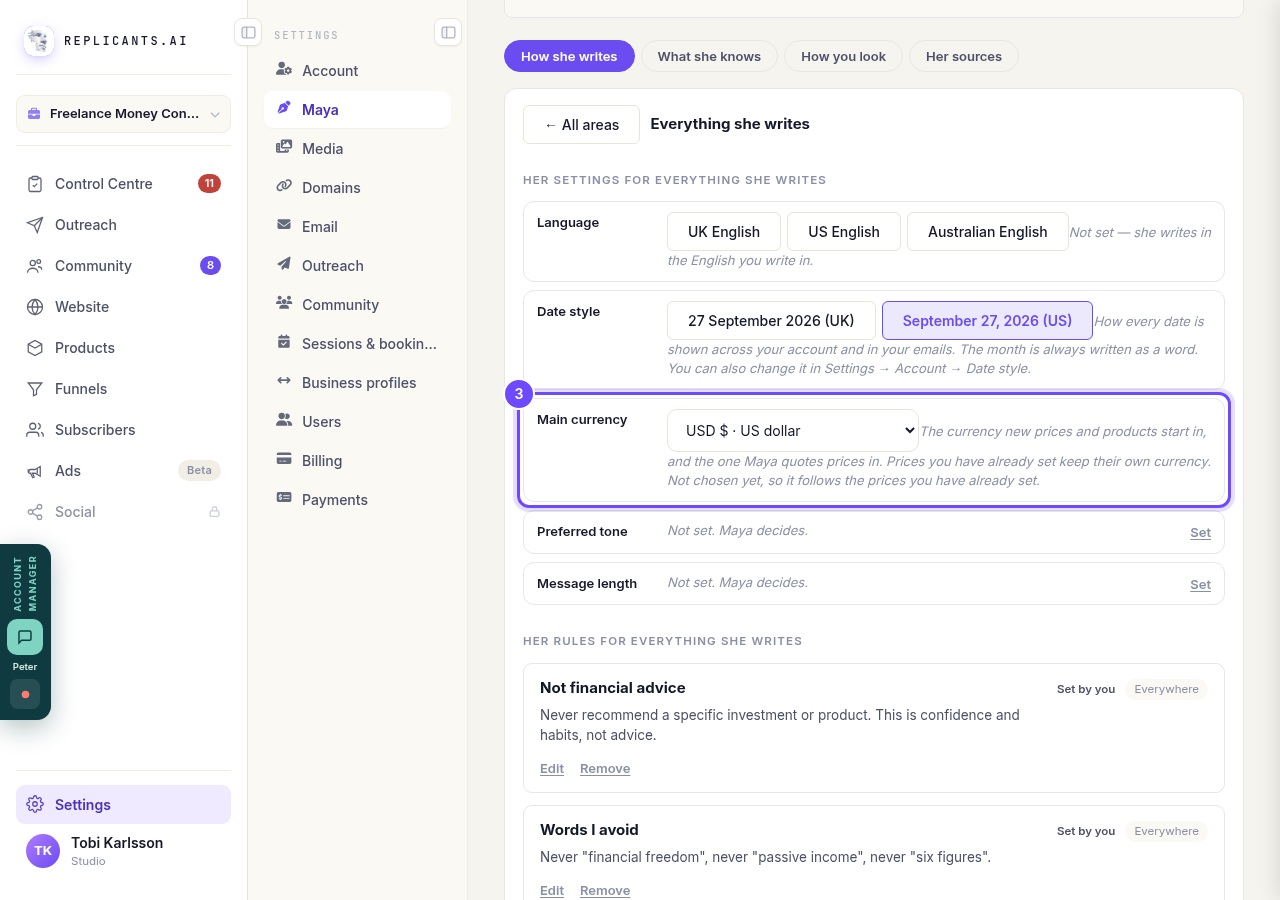
Task: Click the red record button for Peter
Action: pyautogui.click(x=25, y=694)
